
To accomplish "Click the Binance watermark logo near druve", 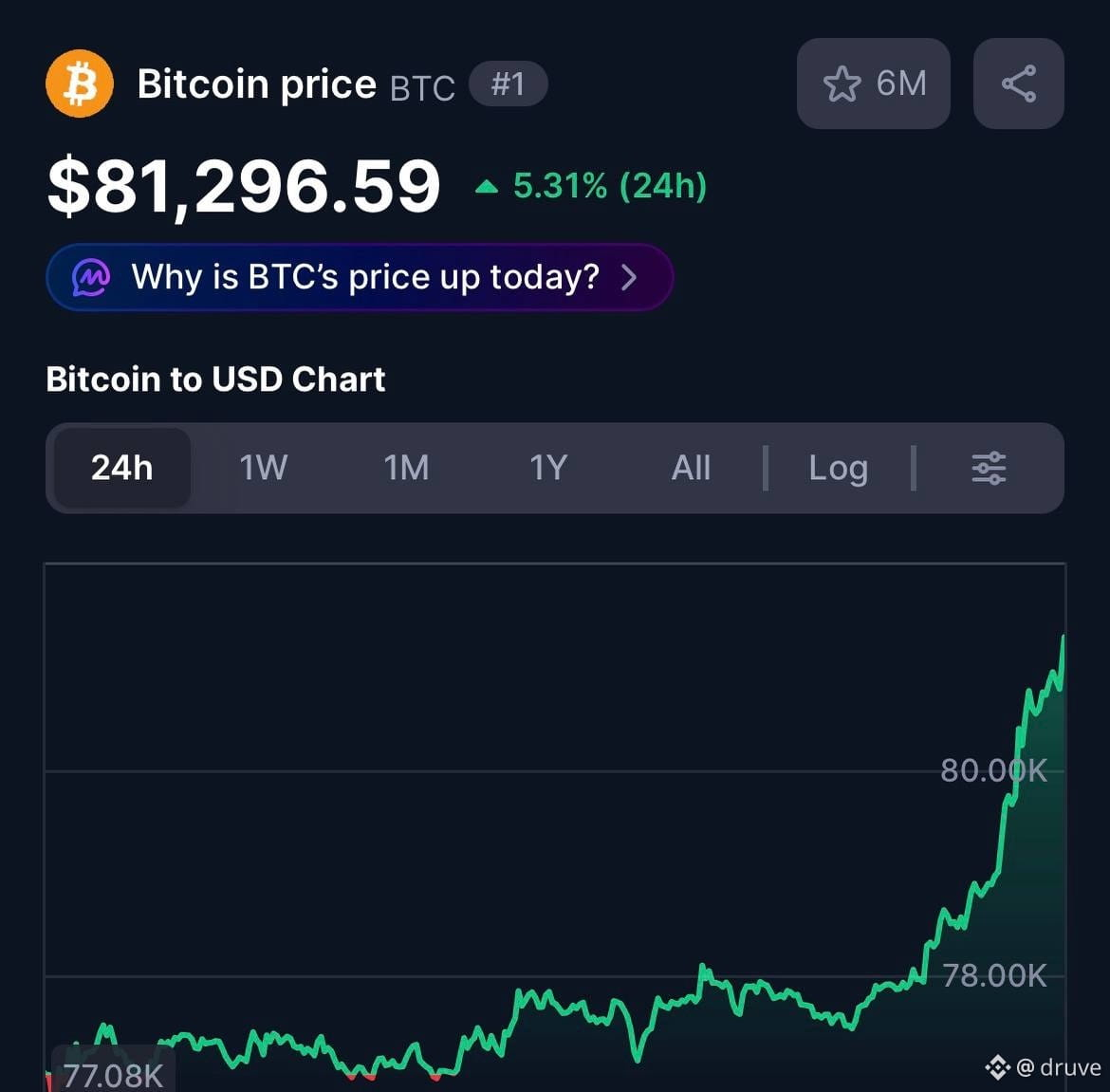I will click(997, 1067).
